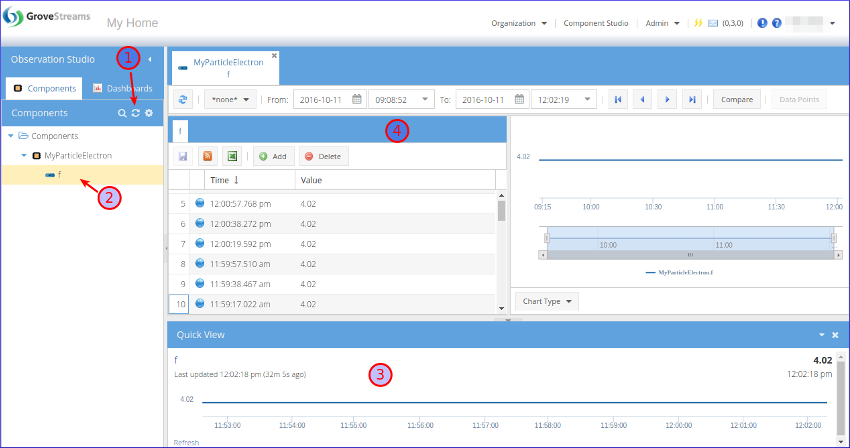Collapse the MyParticleElectron tree node
The width and height of the screenshot is (850, 448).
tap(24, 156)
